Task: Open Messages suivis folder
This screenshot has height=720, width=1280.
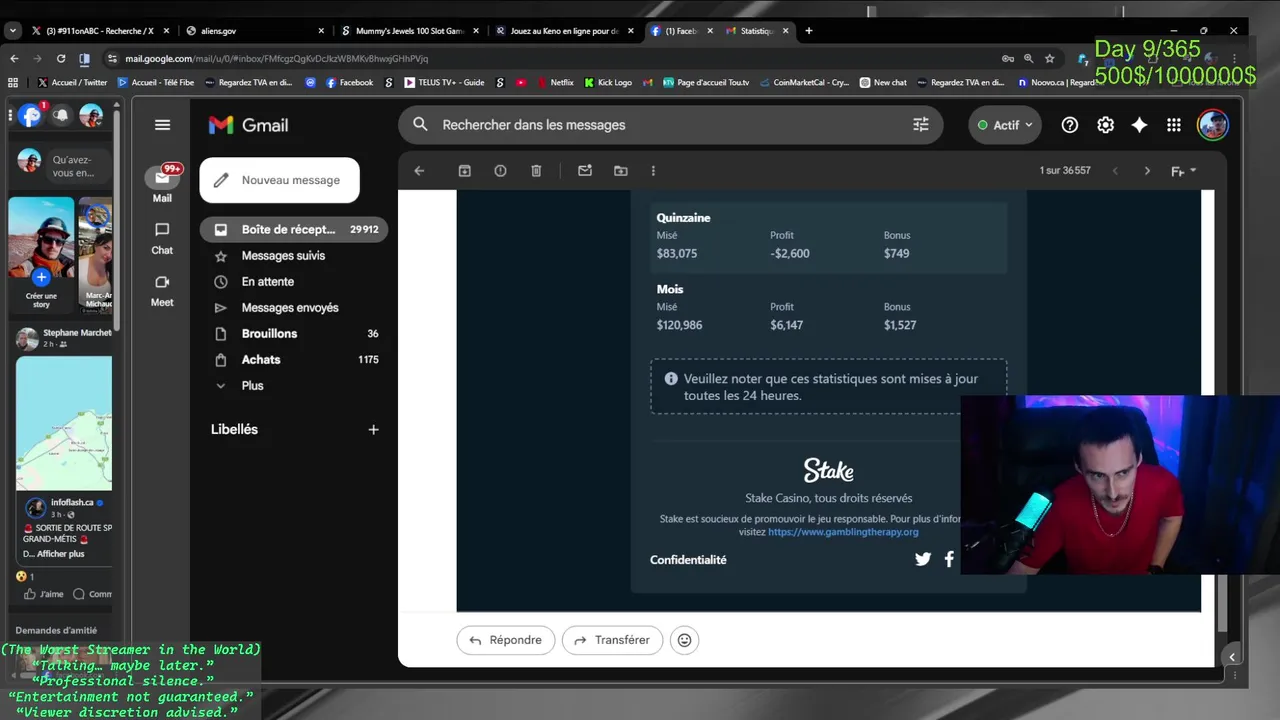Action: (293, 256)
